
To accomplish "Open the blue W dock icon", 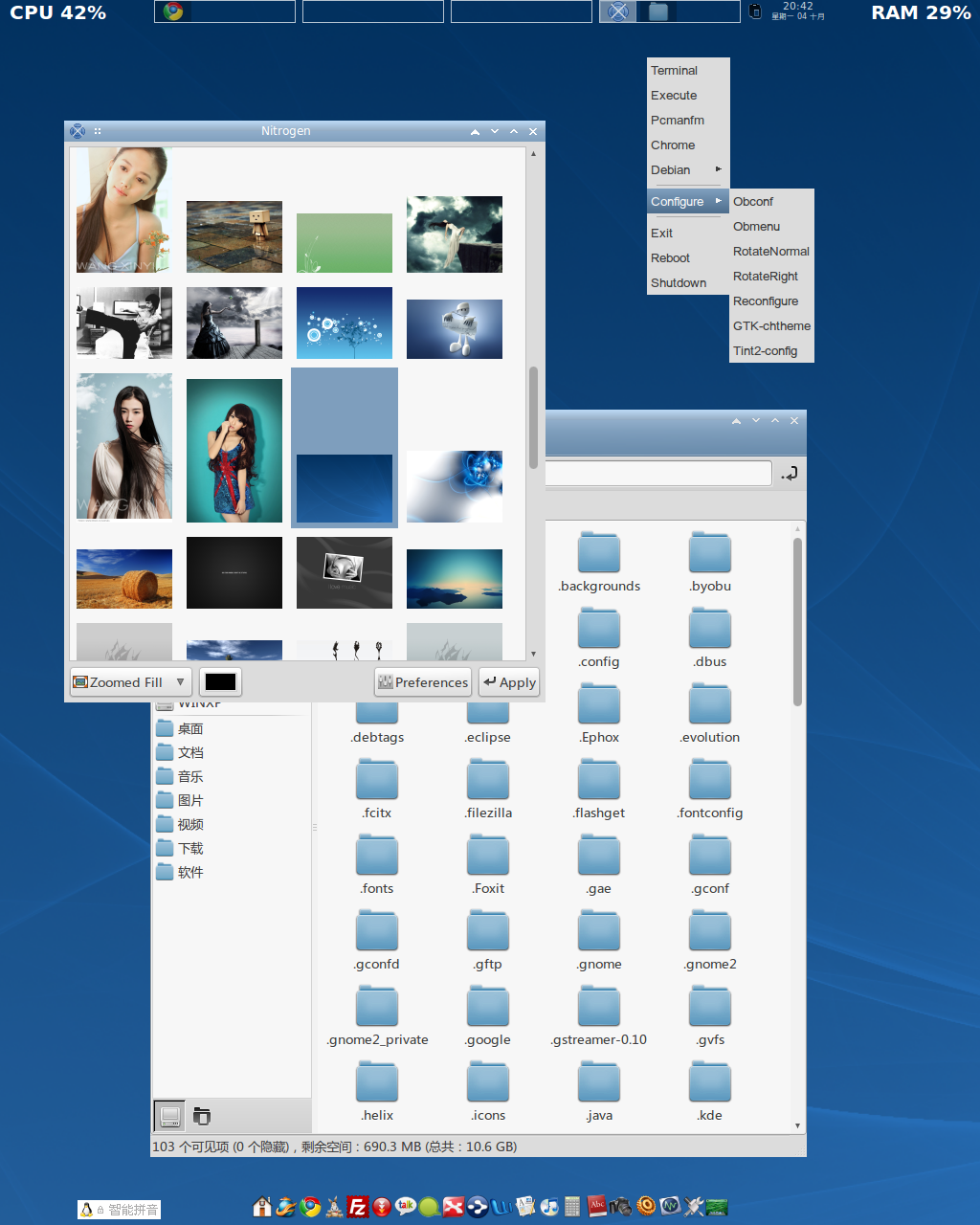I will (x=501, y=1207).
